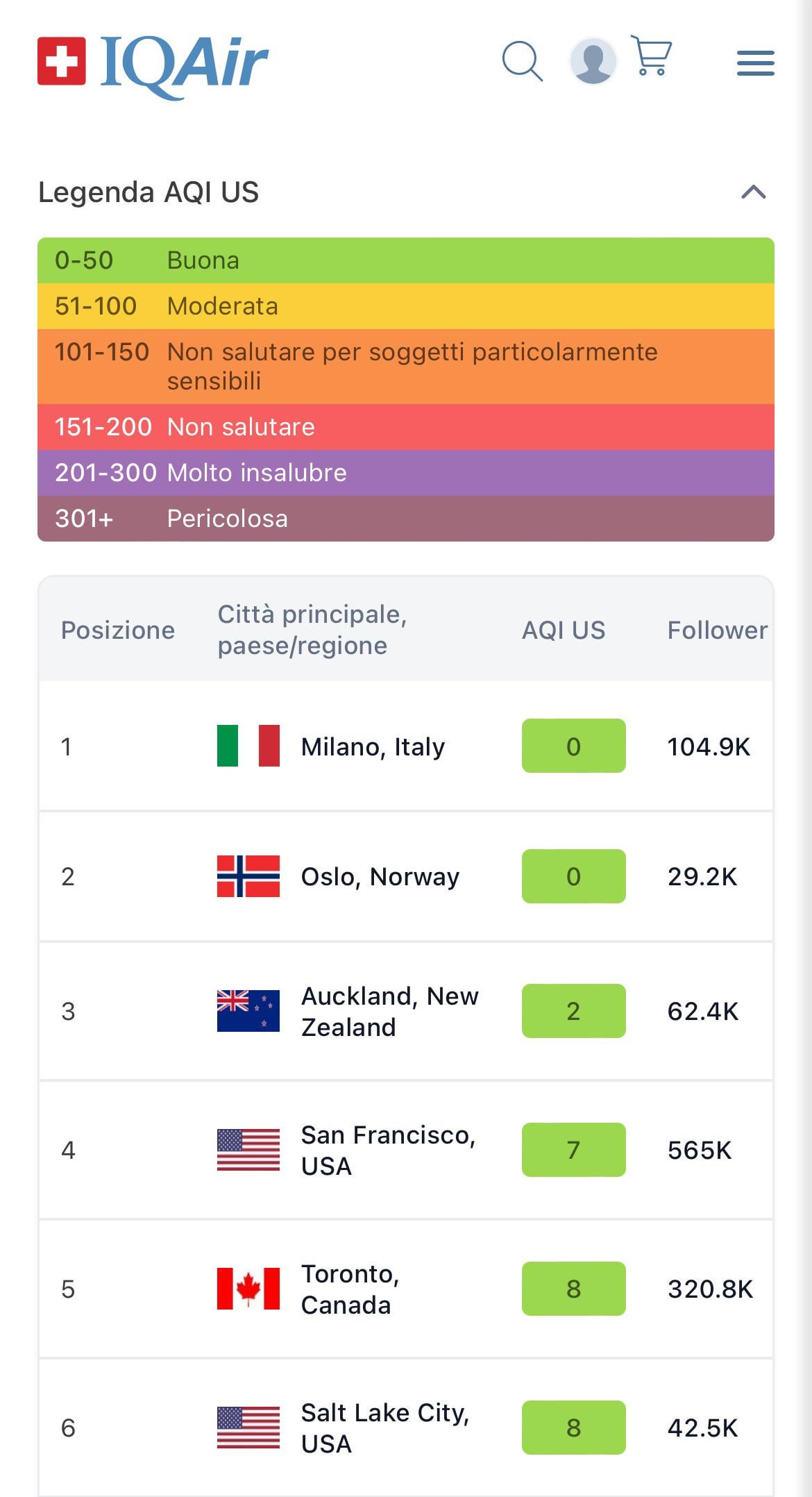The image size is (812, 1497).
Task: Click the IQAir logo
Action: point(153,62)
